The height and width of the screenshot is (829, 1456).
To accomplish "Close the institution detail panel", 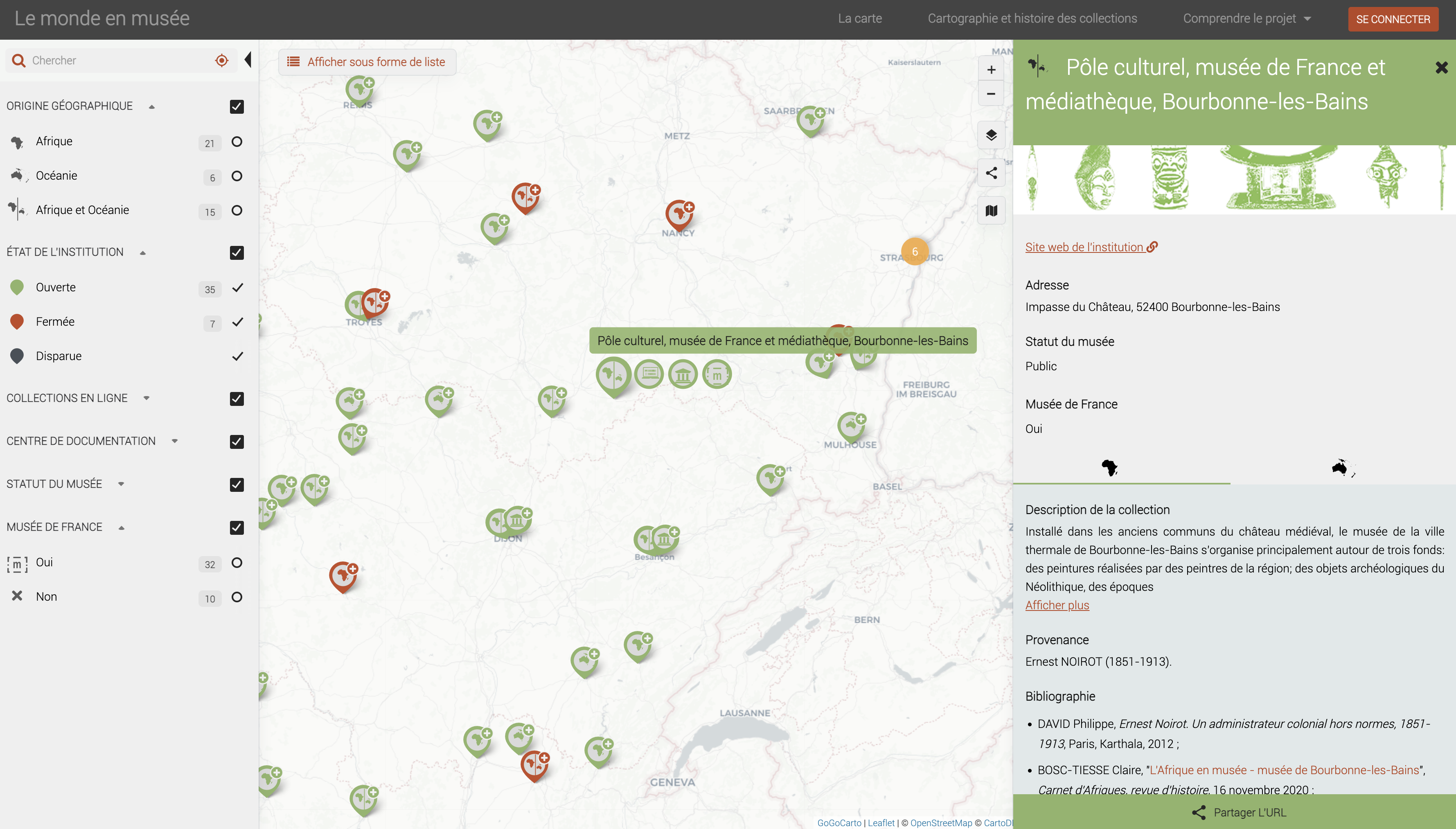I will [1441, 68].
